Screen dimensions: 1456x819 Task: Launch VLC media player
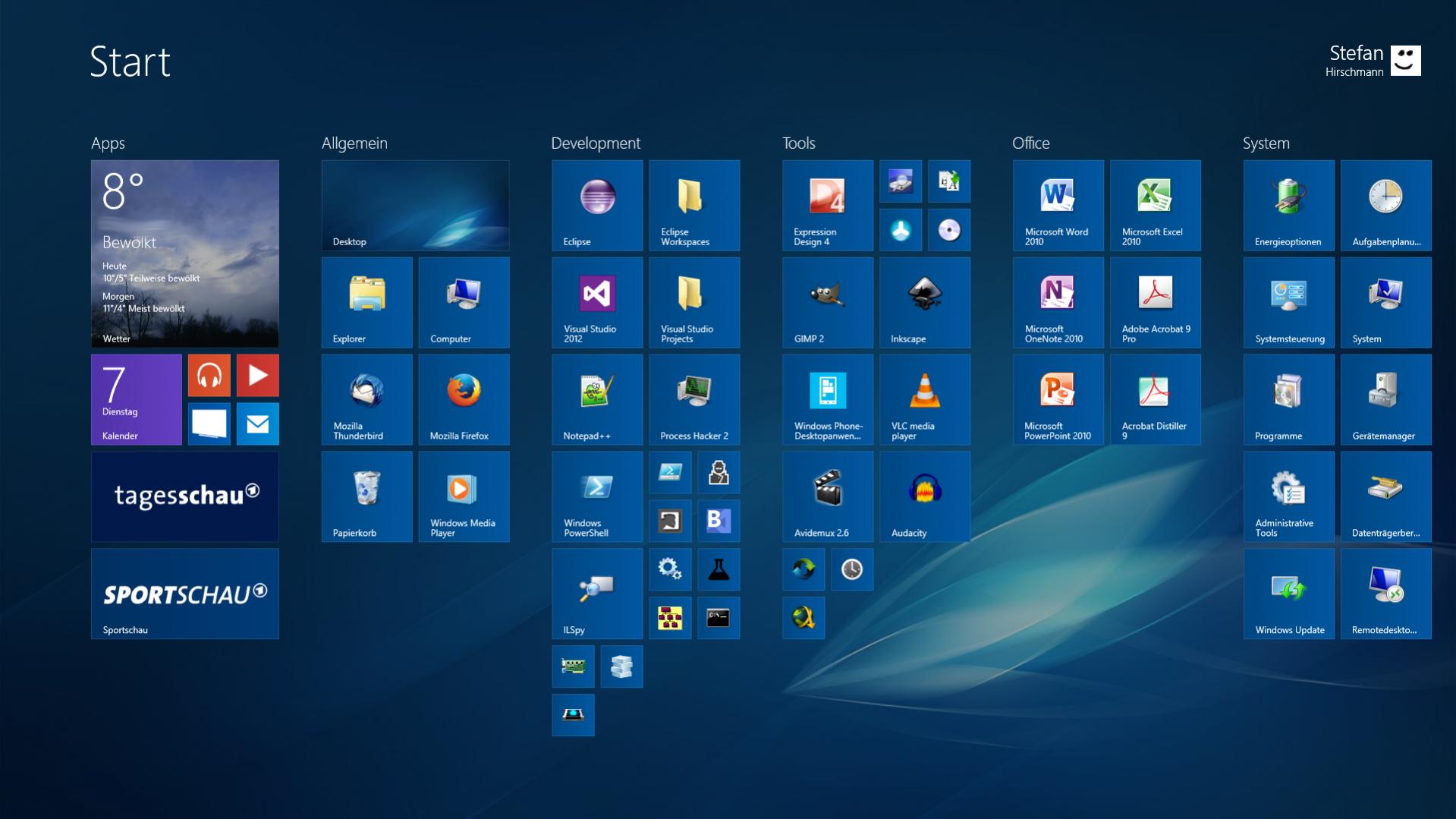[x=926, y=399]
